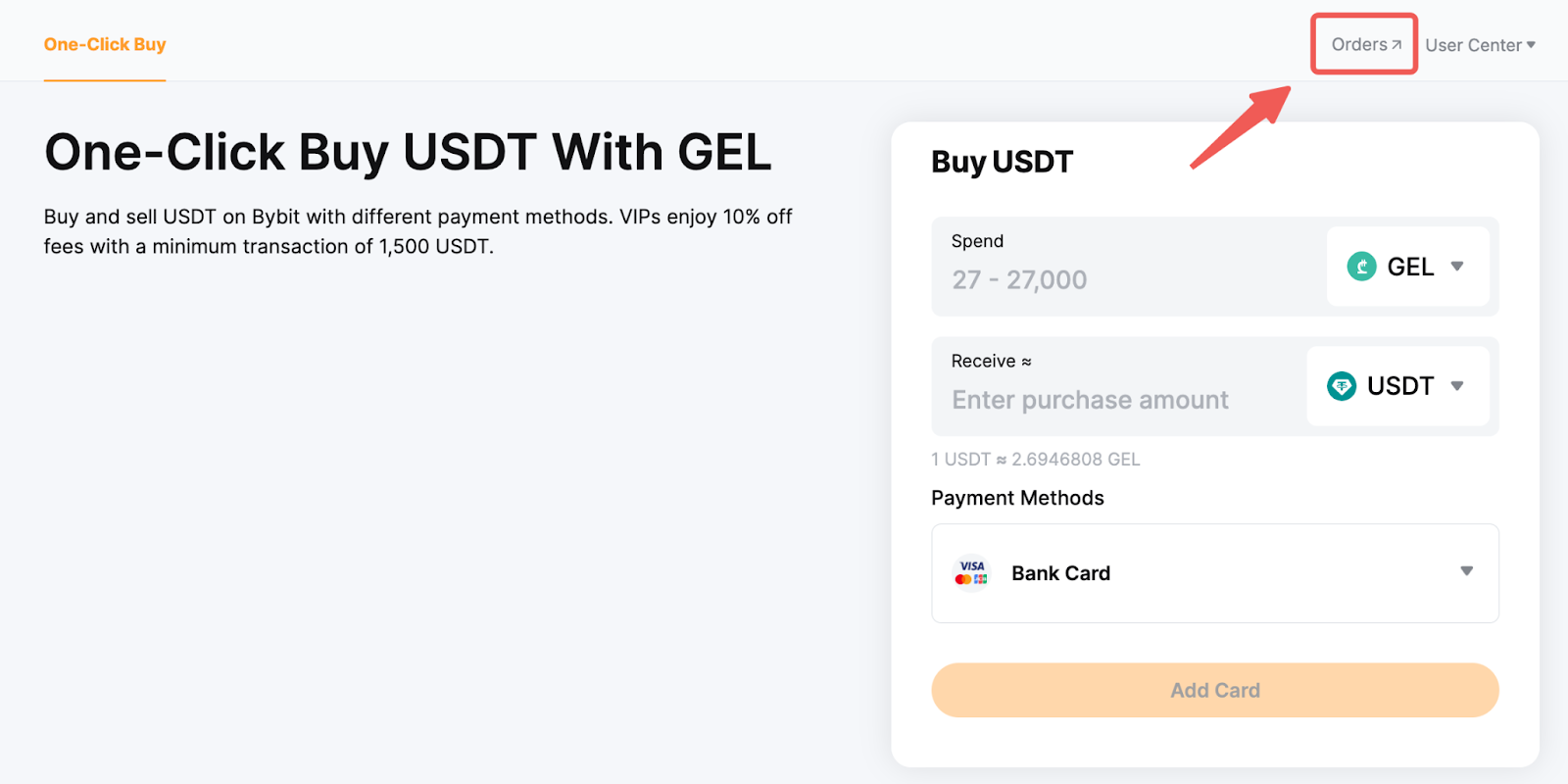Click the down arrow beside GEL
Viewport: 1568px width, 784px height.
(x=1457, y=267)
